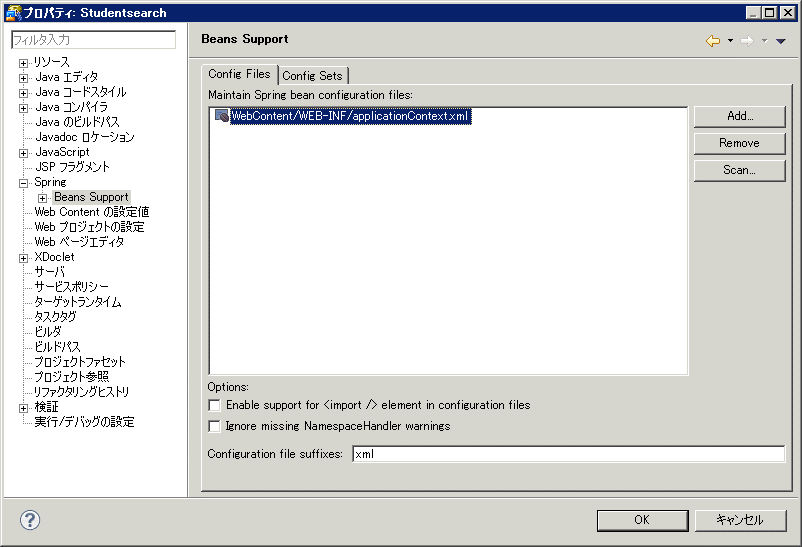
Task: Select Web Content の設定値 item
Action: pos(92,212)
